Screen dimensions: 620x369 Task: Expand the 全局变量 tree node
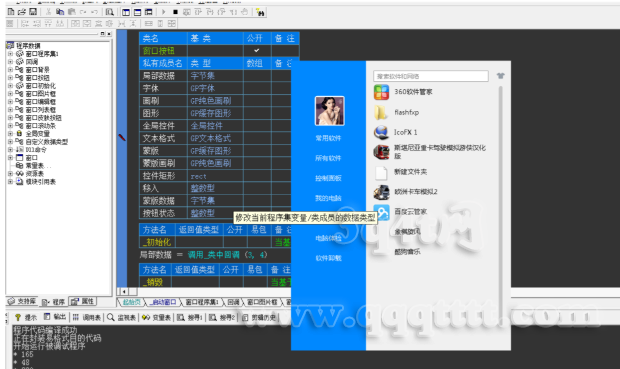point(10,134)
